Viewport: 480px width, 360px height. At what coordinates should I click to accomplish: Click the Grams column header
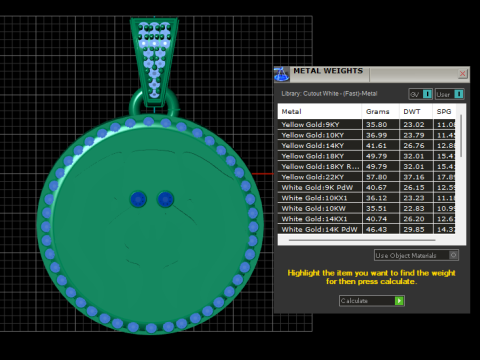pyautogui.click(x=381, y=112)
